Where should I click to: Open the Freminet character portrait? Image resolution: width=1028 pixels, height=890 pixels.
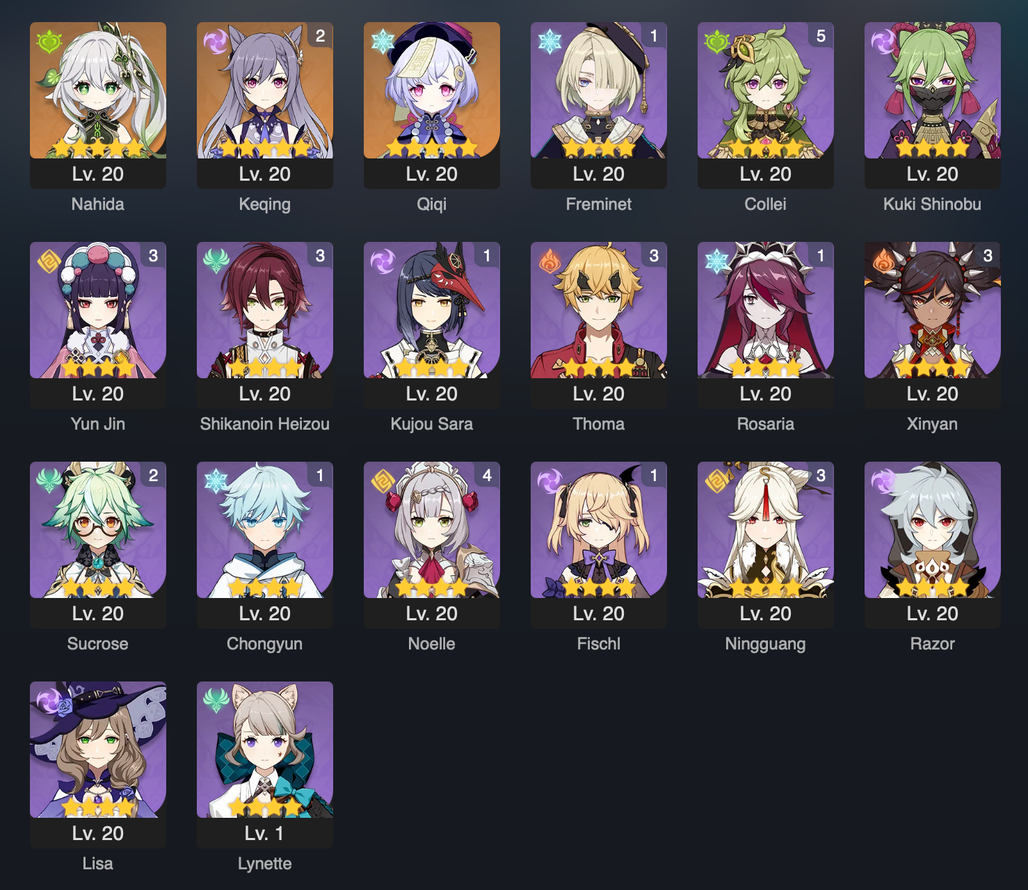(x=599, y=90)
